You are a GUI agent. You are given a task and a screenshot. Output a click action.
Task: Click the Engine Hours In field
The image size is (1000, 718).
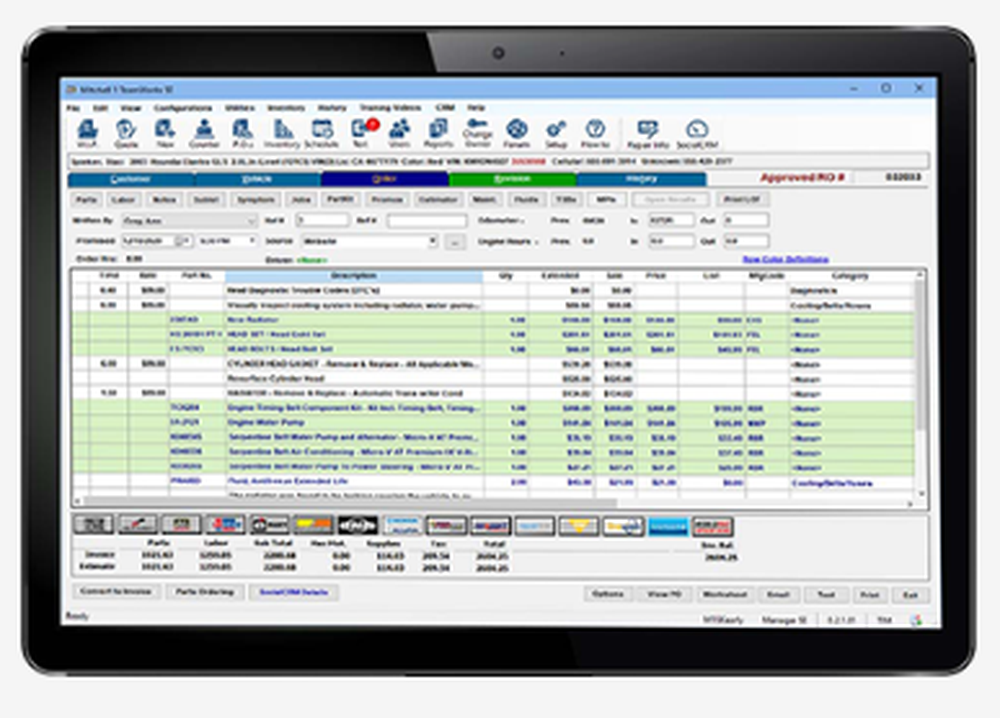tap(672, 241)
